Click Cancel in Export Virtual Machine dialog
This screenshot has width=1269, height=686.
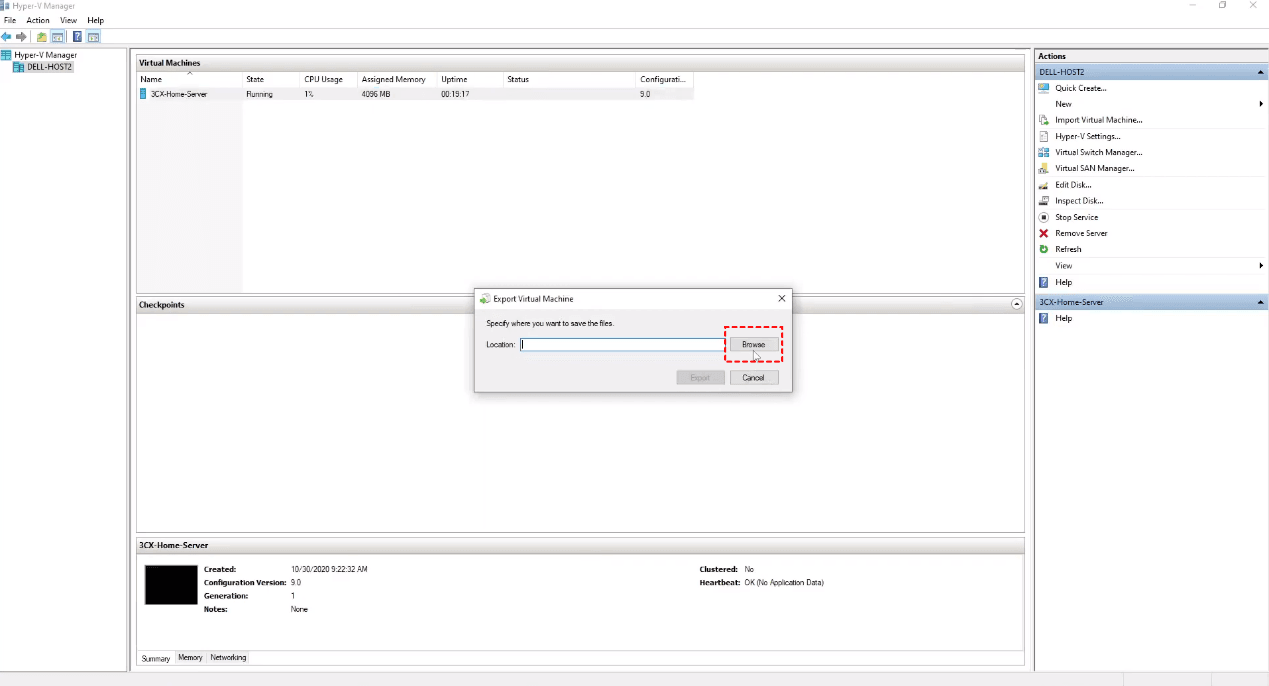pyautogui.click(x=753, y=377)
